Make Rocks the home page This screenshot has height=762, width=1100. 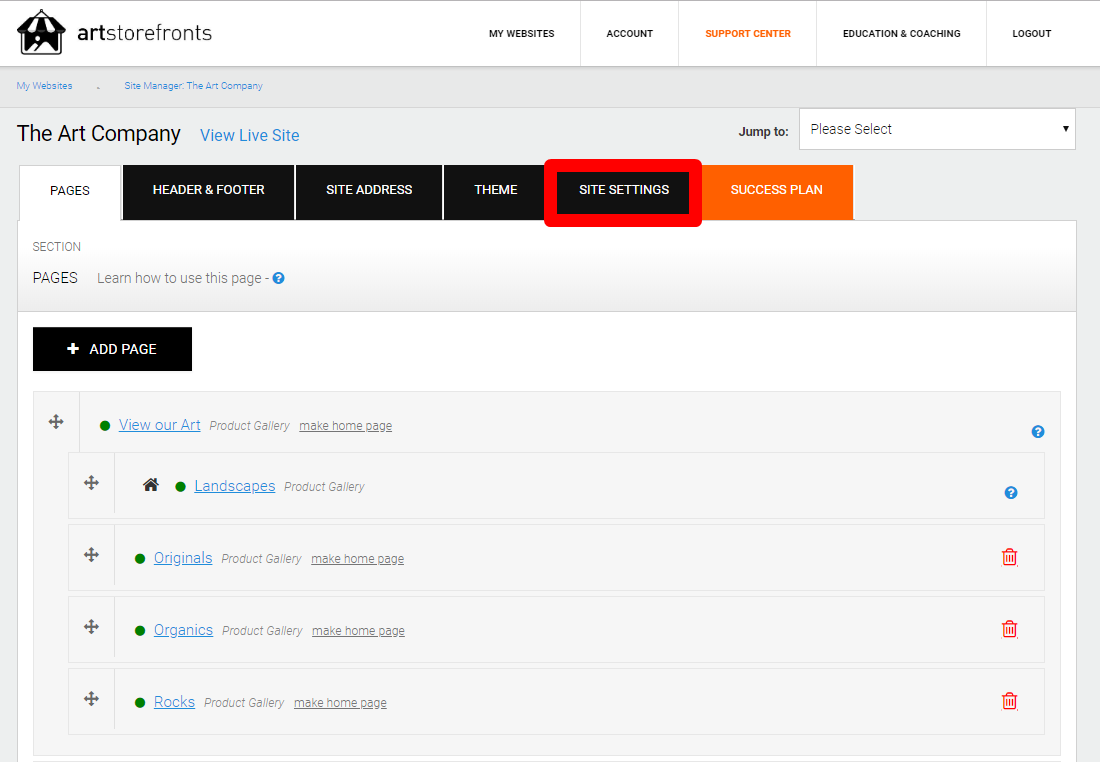click(x=339, y=702)
